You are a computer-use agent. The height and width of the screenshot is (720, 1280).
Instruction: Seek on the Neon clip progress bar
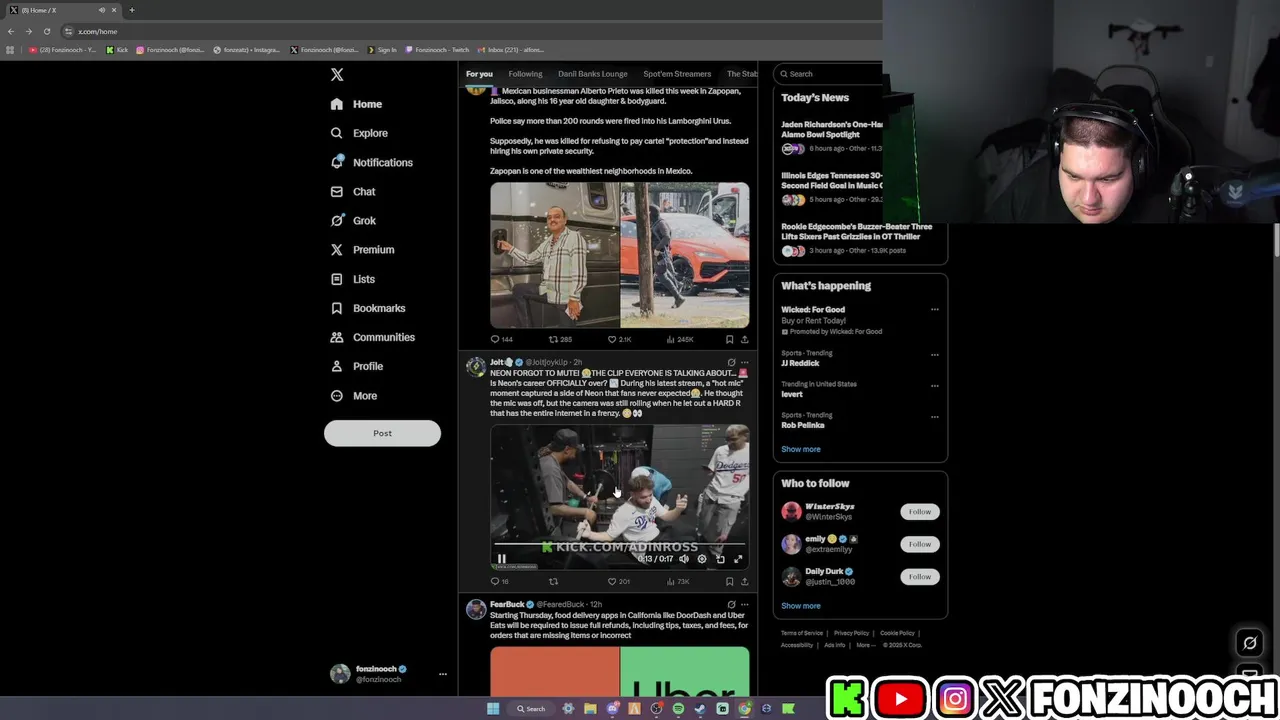coord(619,546)
